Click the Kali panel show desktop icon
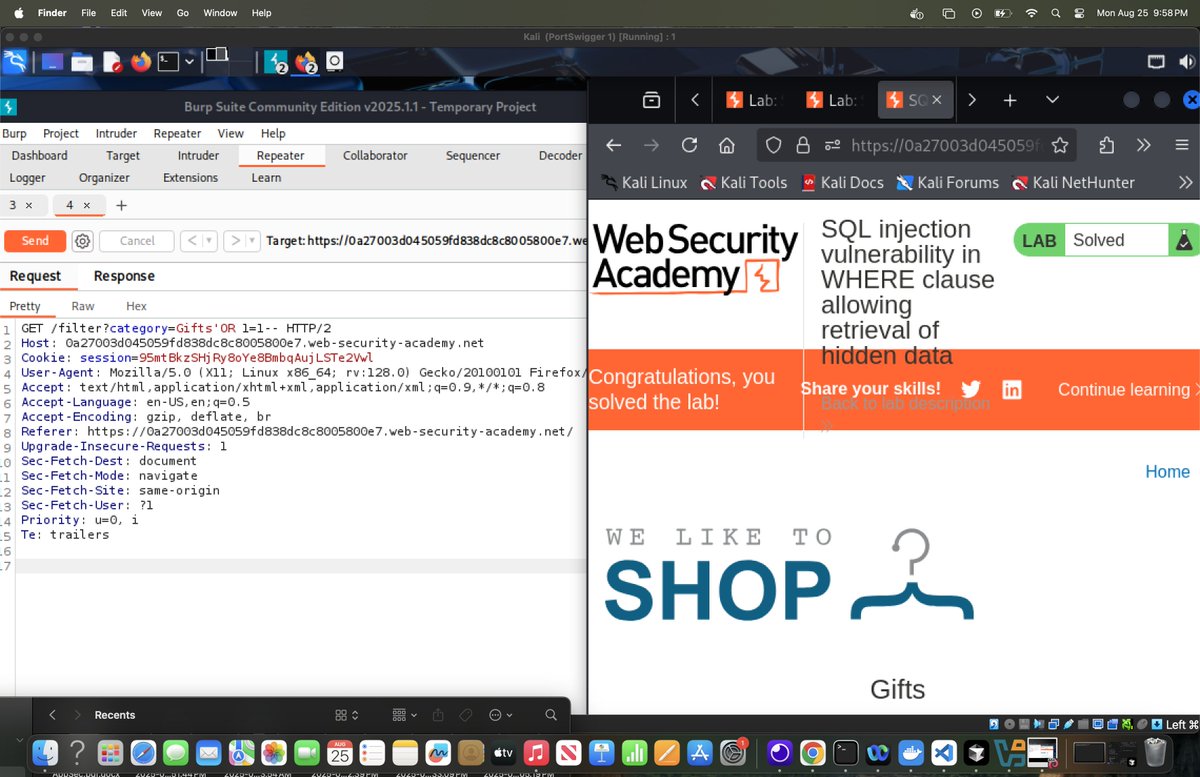The width and height of the screenshot is (1200, 777). click(x=51, y=62)
